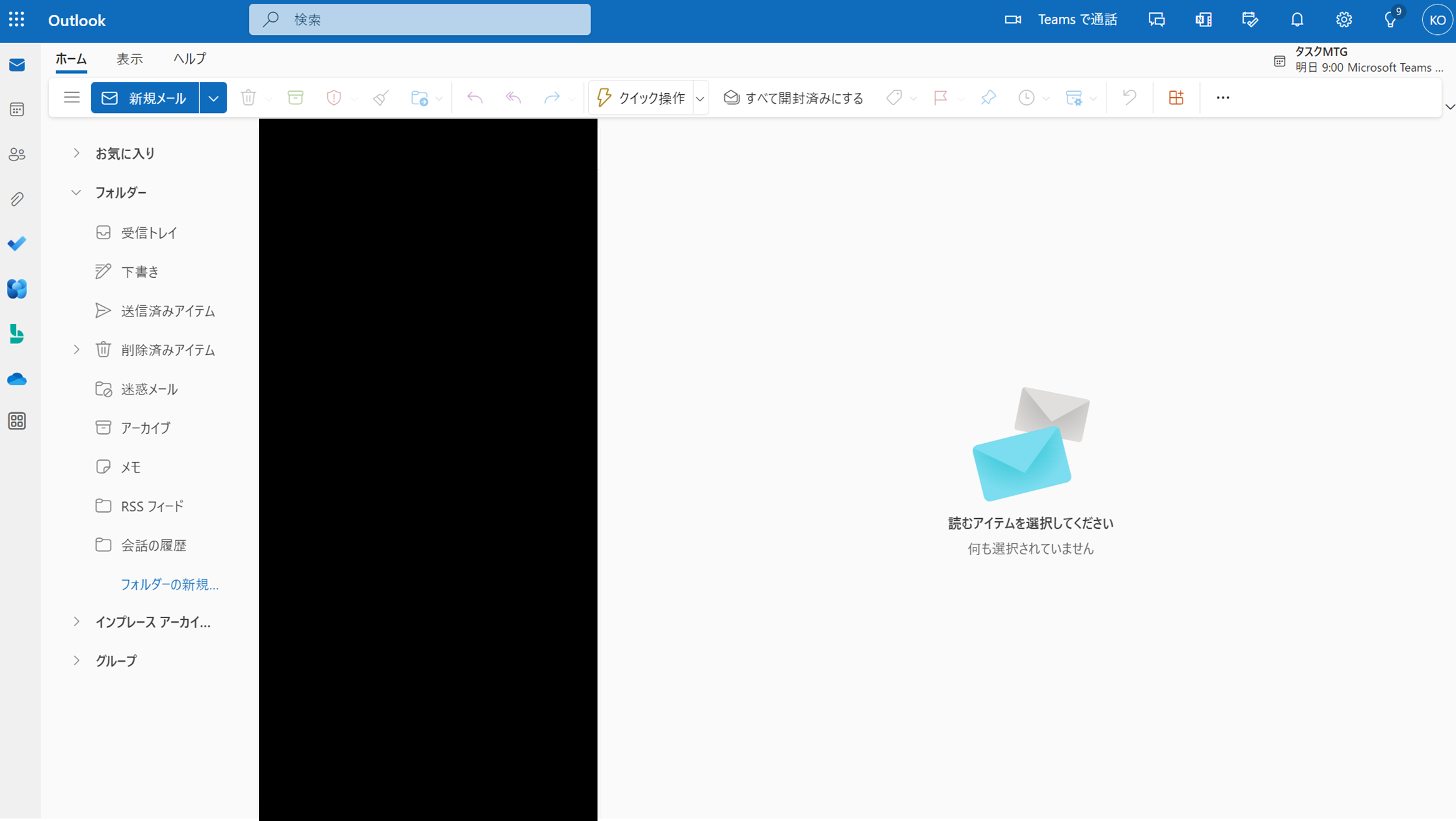Screen dimensions: 1456x821
Task: Click the Report shield icon
Action: coord(334,97)
